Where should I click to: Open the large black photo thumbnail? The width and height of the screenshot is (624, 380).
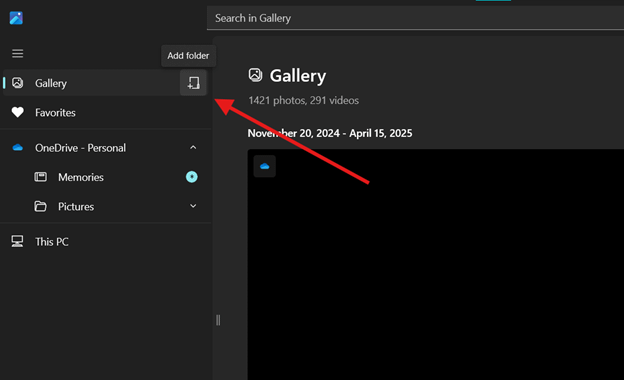[436, 265]
